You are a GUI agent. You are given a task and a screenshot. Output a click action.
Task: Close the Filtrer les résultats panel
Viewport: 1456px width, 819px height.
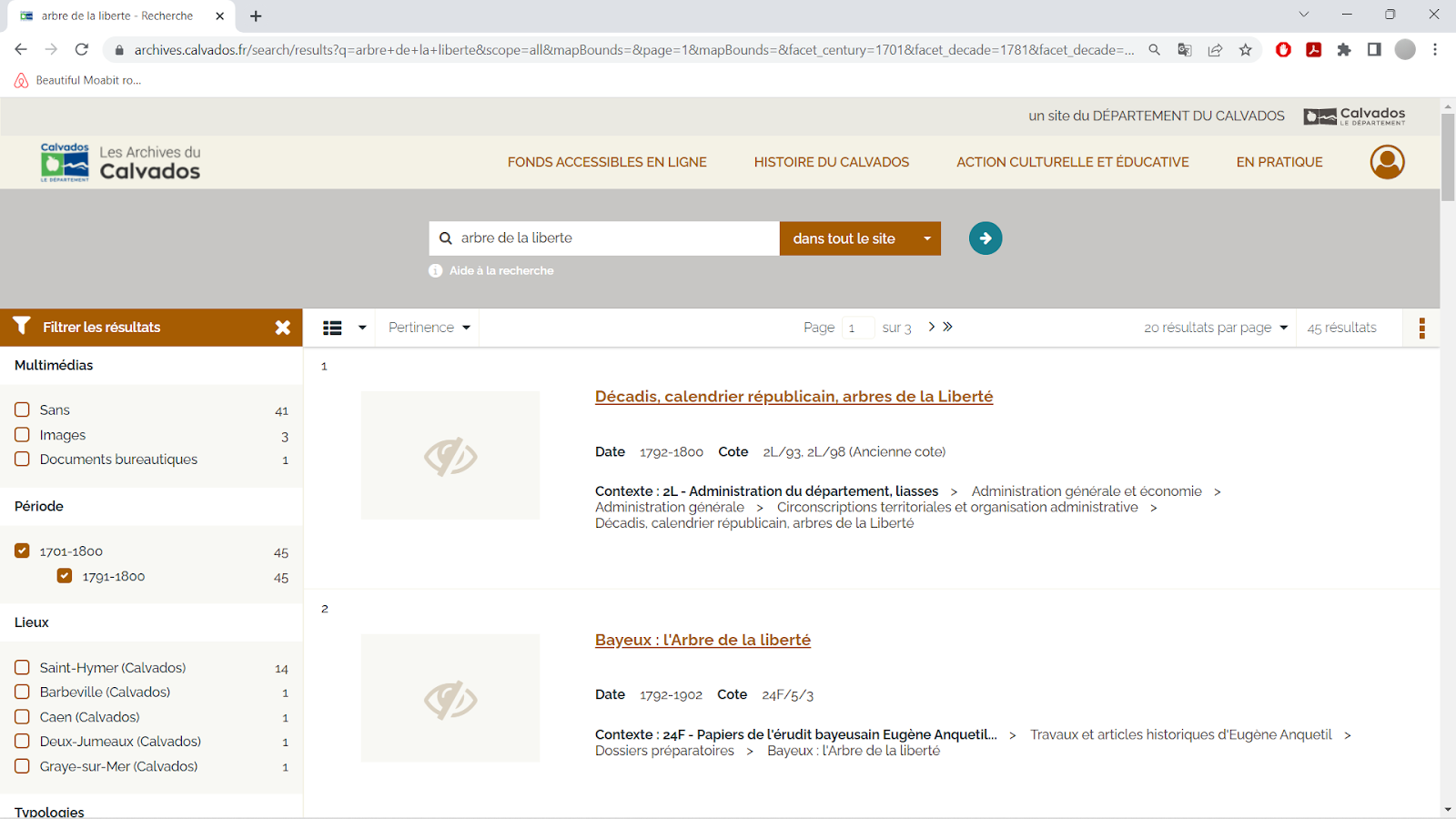pyautogui.click(x=283, y=328)
